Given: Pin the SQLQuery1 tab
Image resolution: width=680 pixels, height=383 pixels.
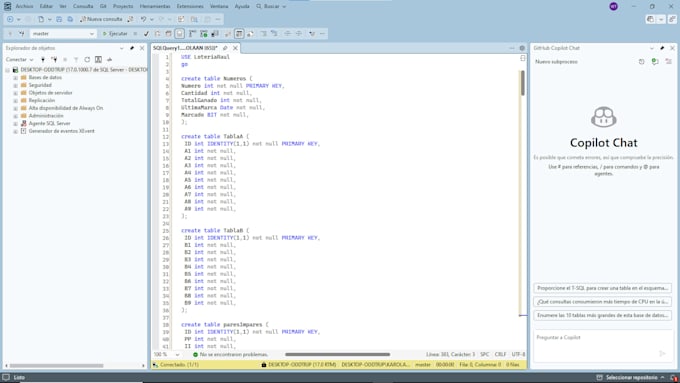Looking at the screenshot, I should point(225,48).
